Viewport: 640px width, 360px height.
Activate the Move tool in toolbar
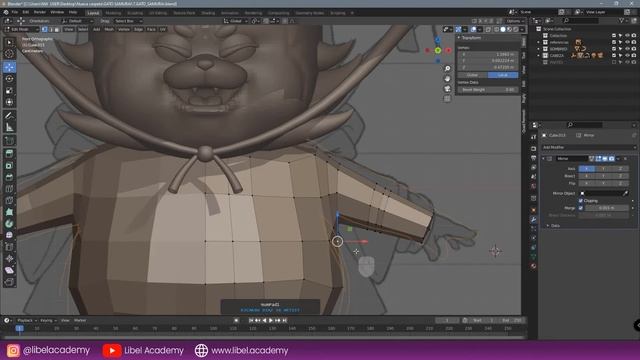[9, 67]
